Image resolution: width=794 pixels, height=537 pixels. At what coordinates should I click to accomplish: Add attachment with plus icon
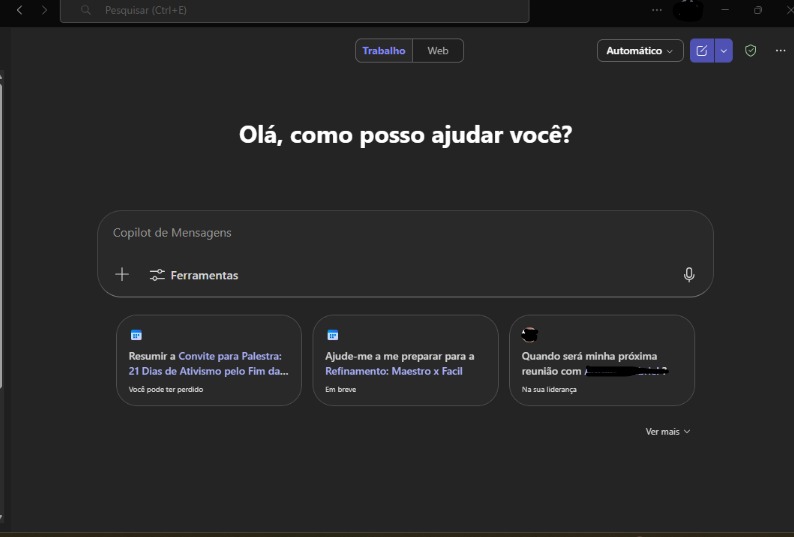coord(122,275)
